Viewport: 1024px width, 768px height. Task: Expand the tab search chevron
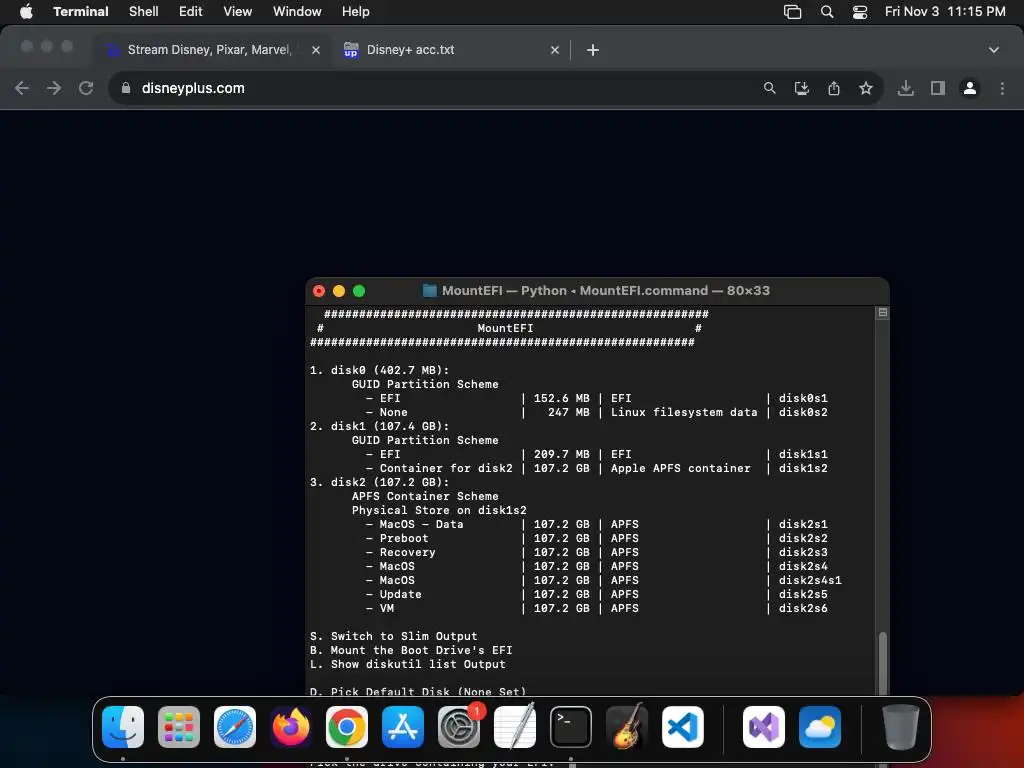(x=993, y=50)
